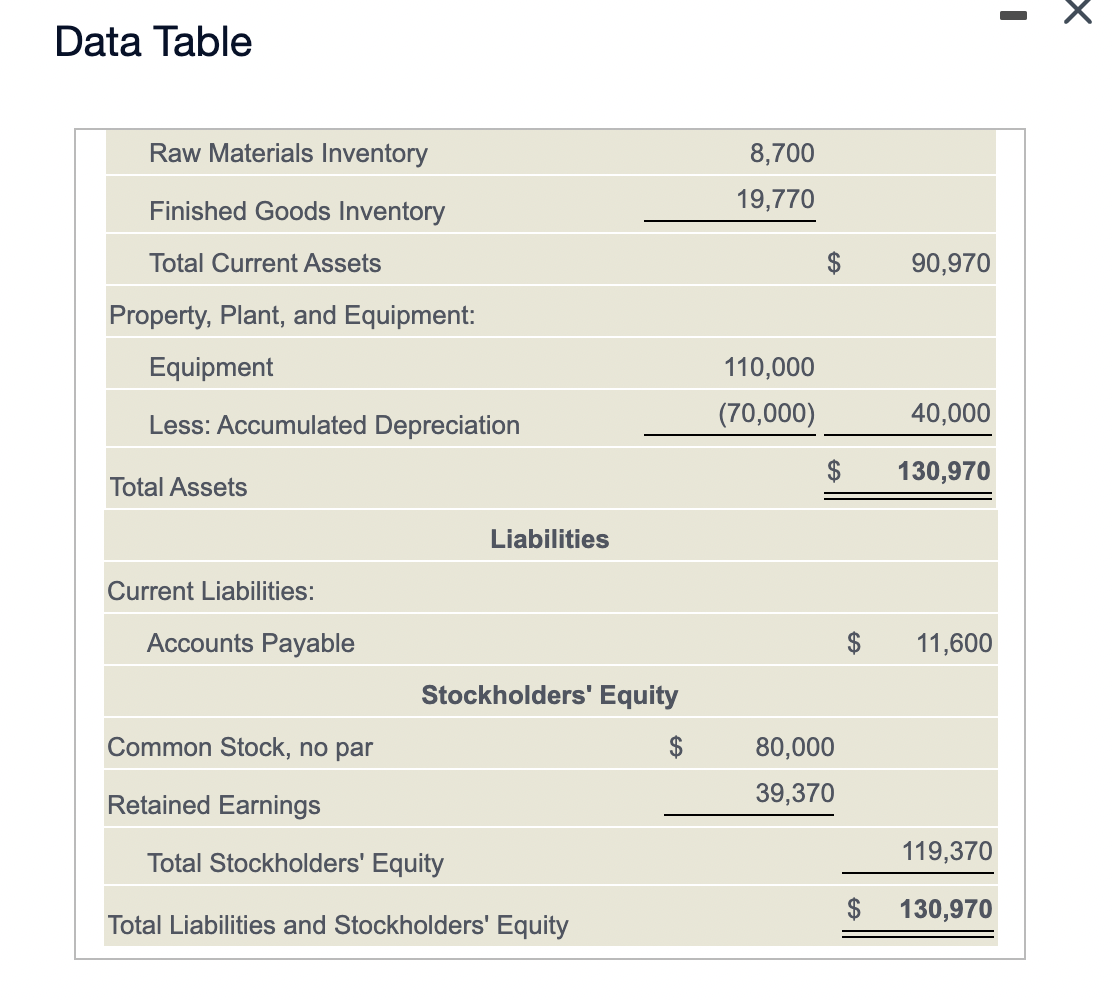Select the Equipment amount 110,000
Screen dimensions: 1112x1000
[768, 366]
